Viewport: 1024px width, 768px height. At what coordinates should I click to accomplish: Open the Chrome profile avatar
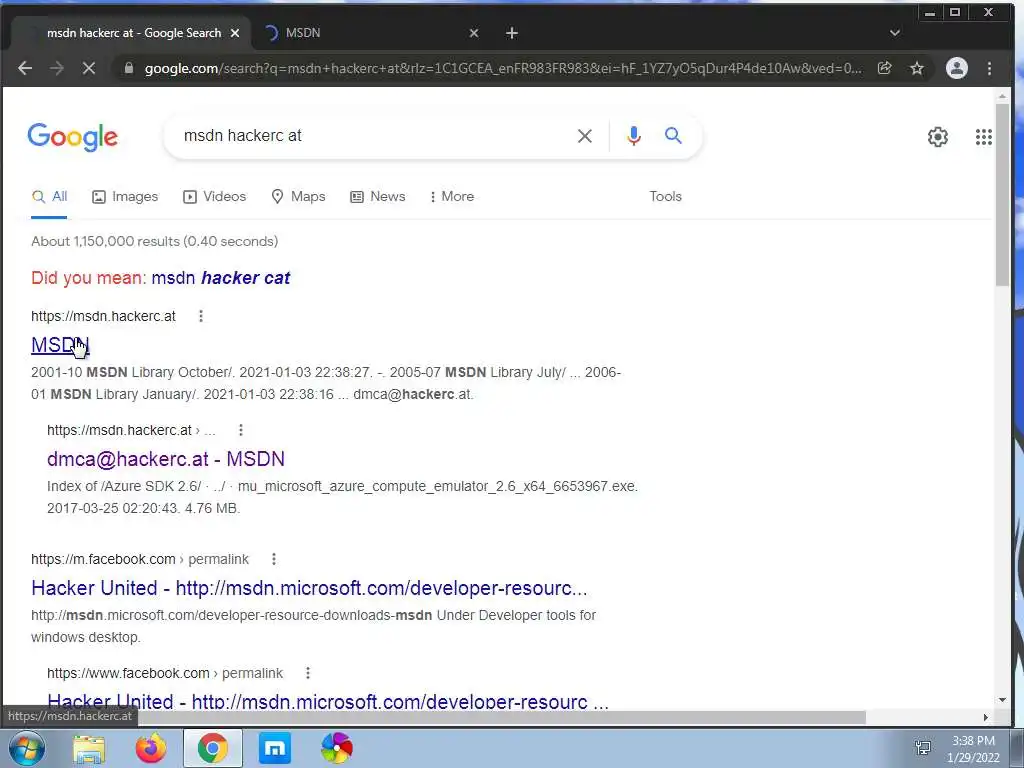pos(957,68)
